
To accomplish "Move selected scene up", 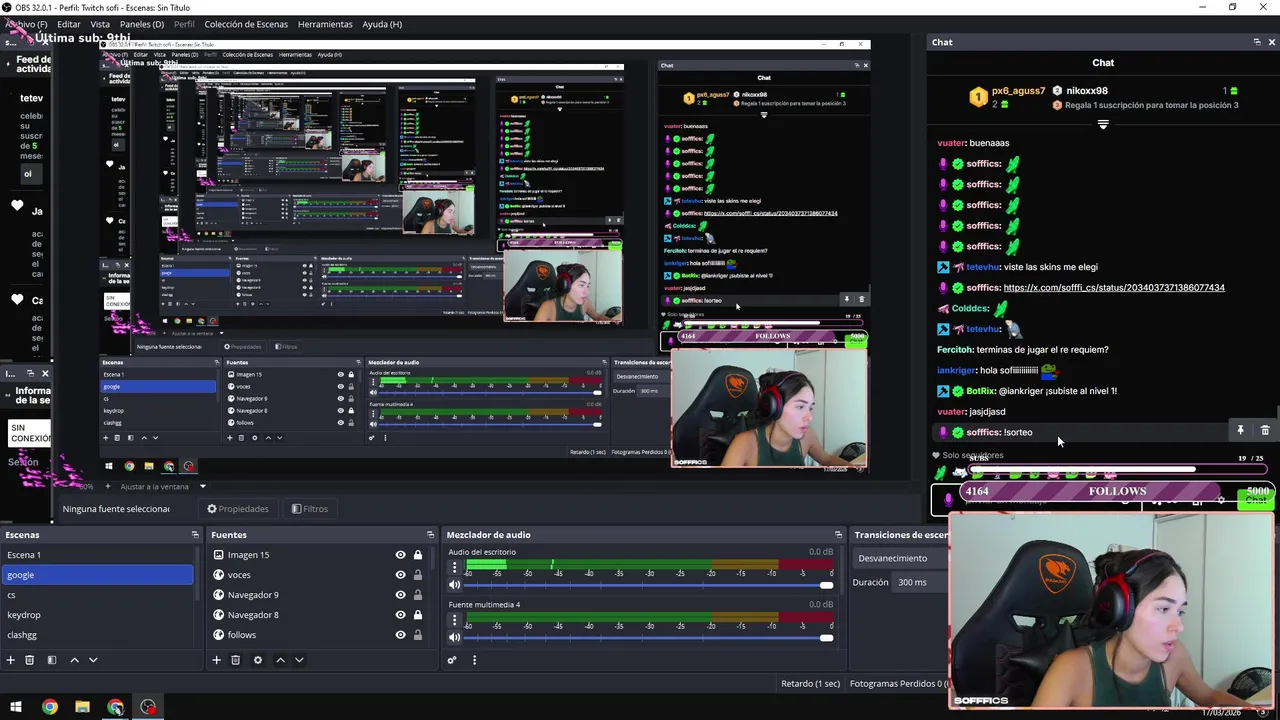I will pos(74,660).
